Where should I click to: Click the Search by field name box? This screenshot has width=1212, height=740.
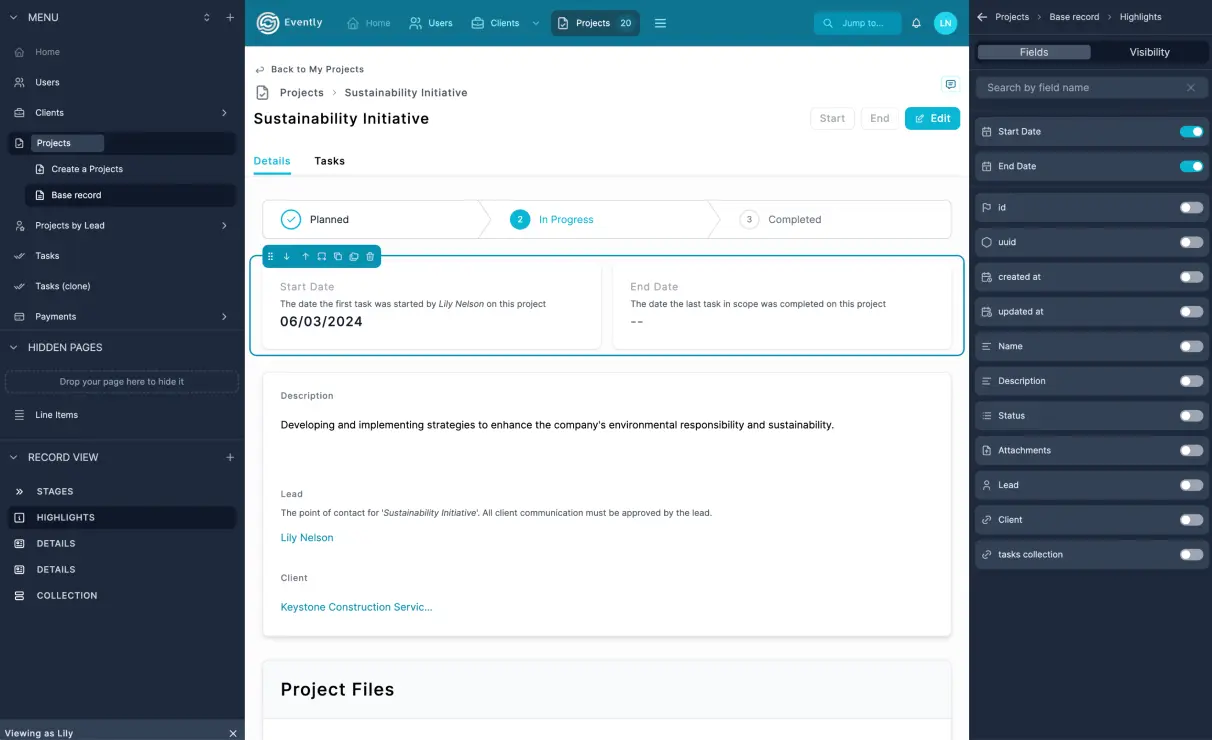pos(1080,88)
